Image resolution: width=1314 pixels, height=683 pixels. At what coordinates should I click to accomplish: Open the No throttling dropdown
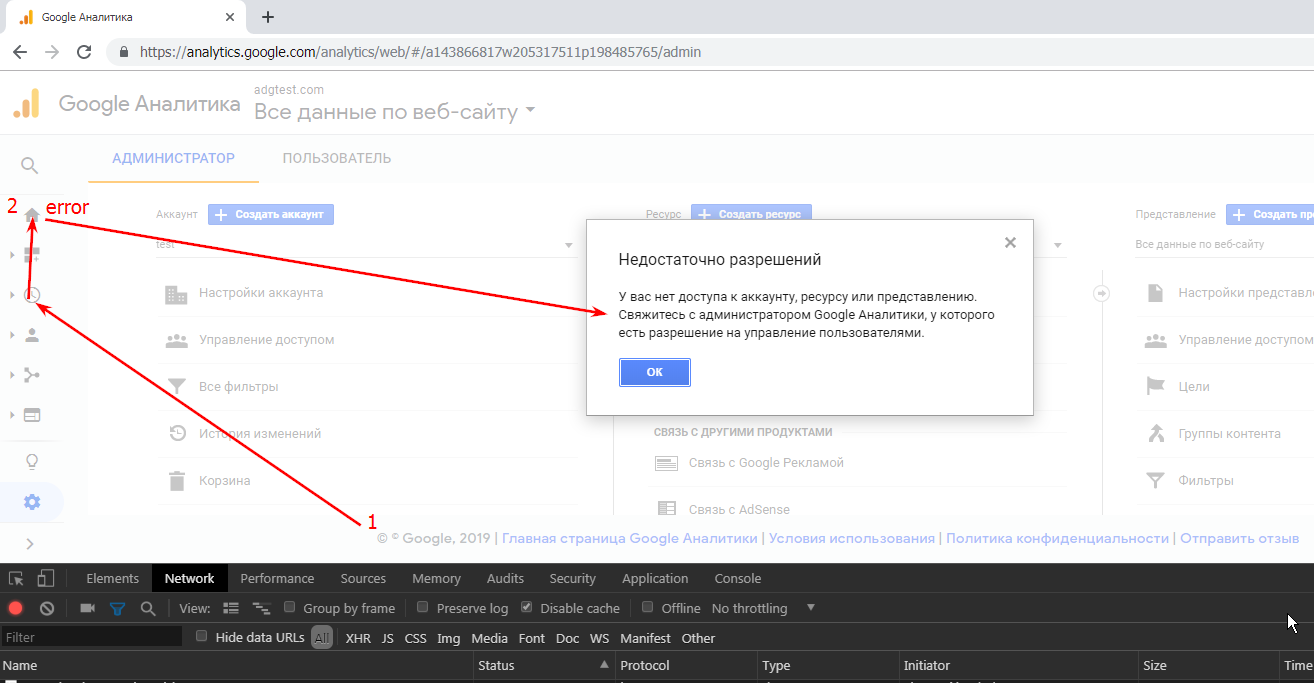(751, 607)
